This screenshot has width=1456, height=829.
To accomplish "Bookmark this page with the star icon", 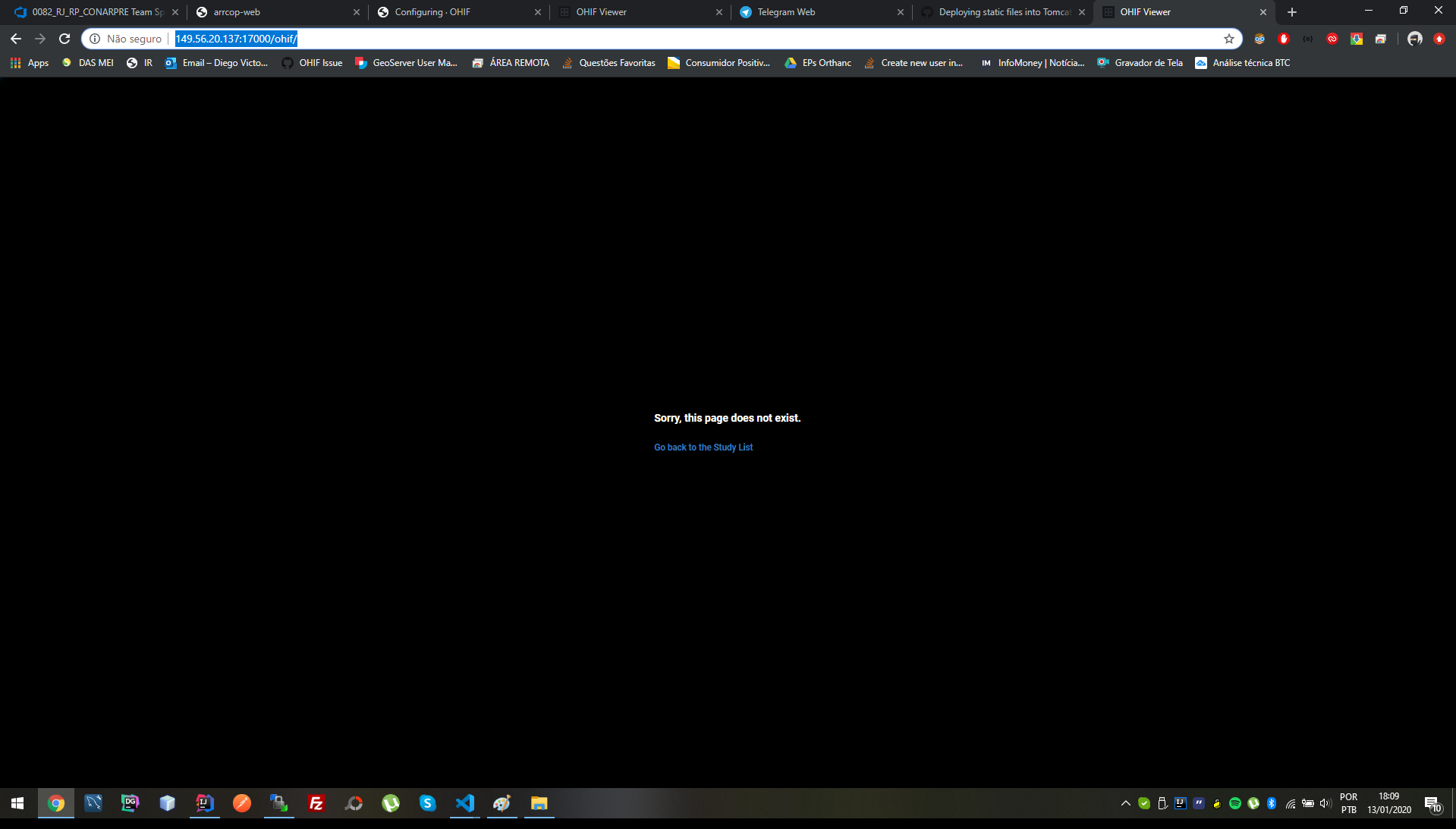I will click(x=1229, y=39).
